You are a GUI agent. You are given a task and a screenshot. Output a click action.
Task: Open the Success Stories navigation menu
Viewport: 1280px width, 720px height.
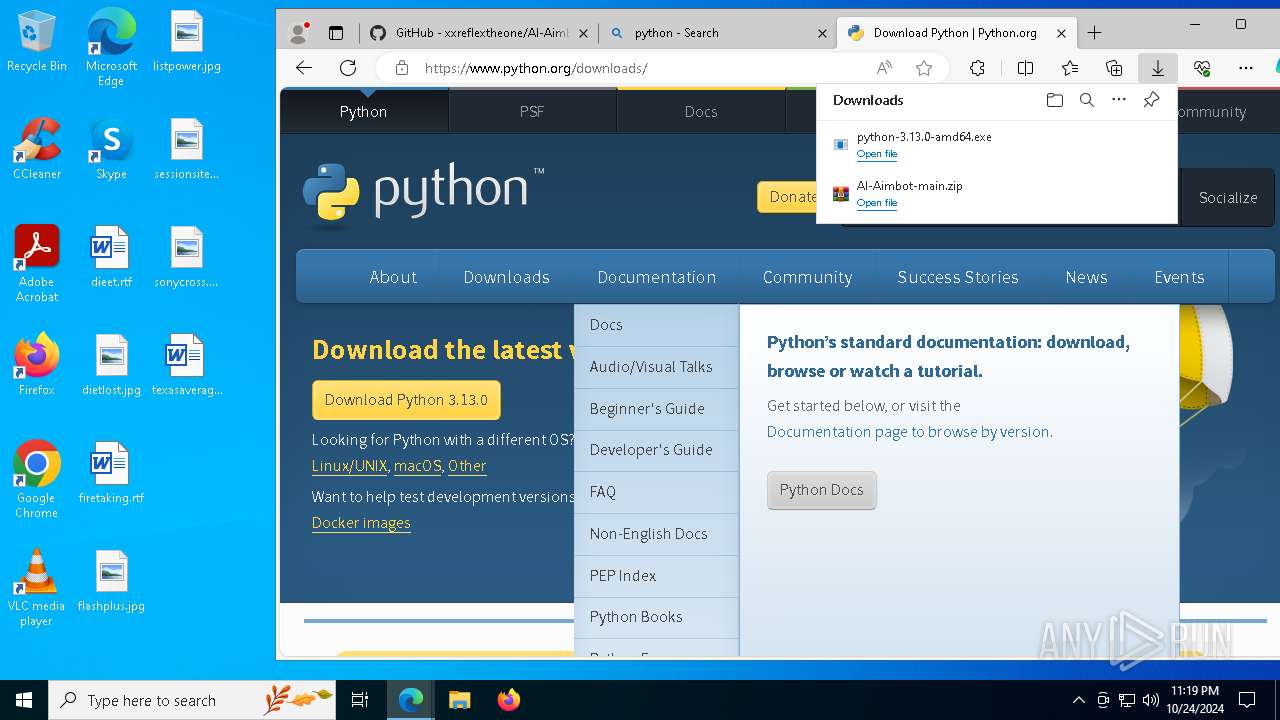click(958, 277)
